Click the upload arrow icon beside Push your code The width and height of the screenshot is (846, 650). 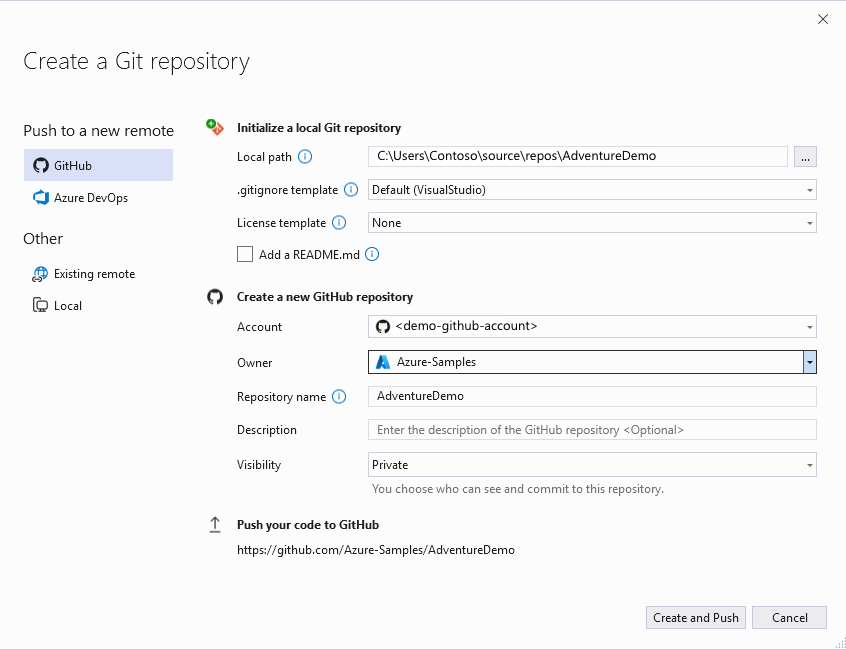[x=214, y=525]
